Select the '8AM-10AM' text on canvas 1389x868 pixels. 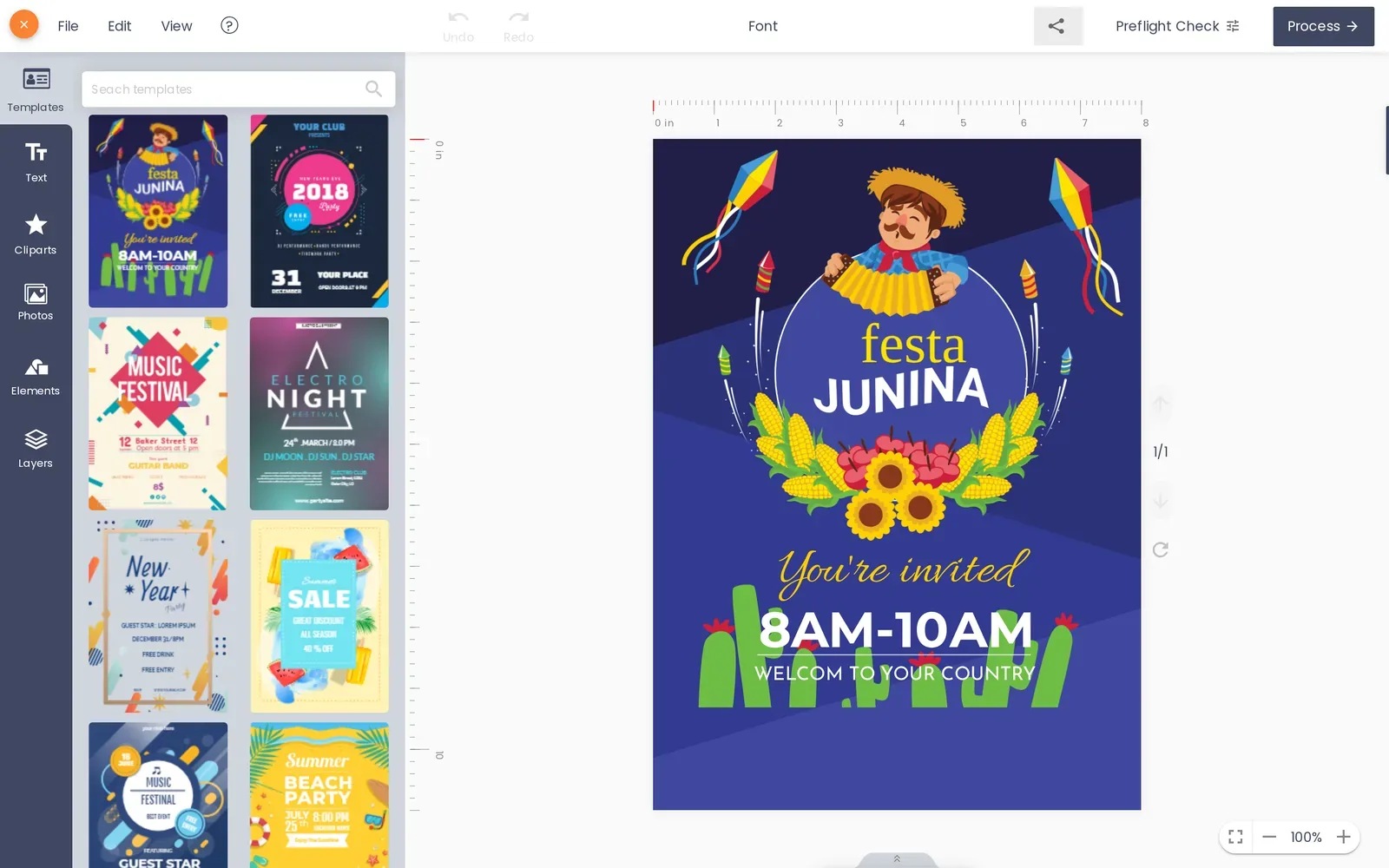895,630
